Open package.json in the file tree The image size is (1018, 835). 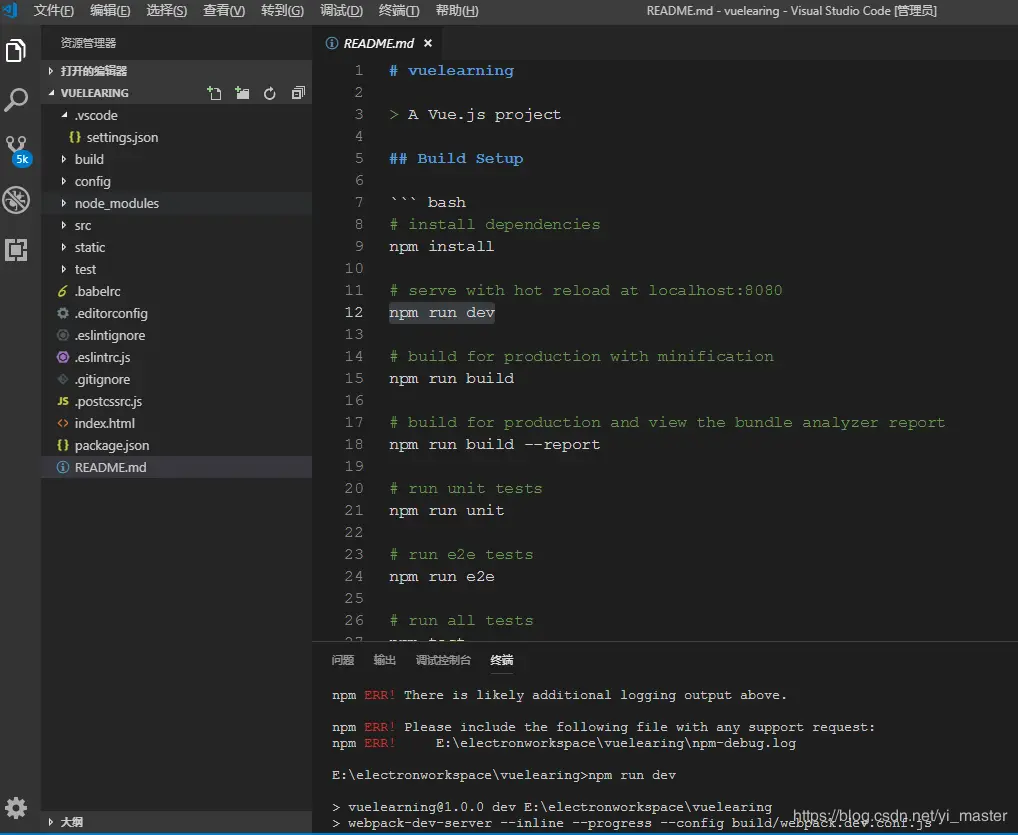[111, 445]
